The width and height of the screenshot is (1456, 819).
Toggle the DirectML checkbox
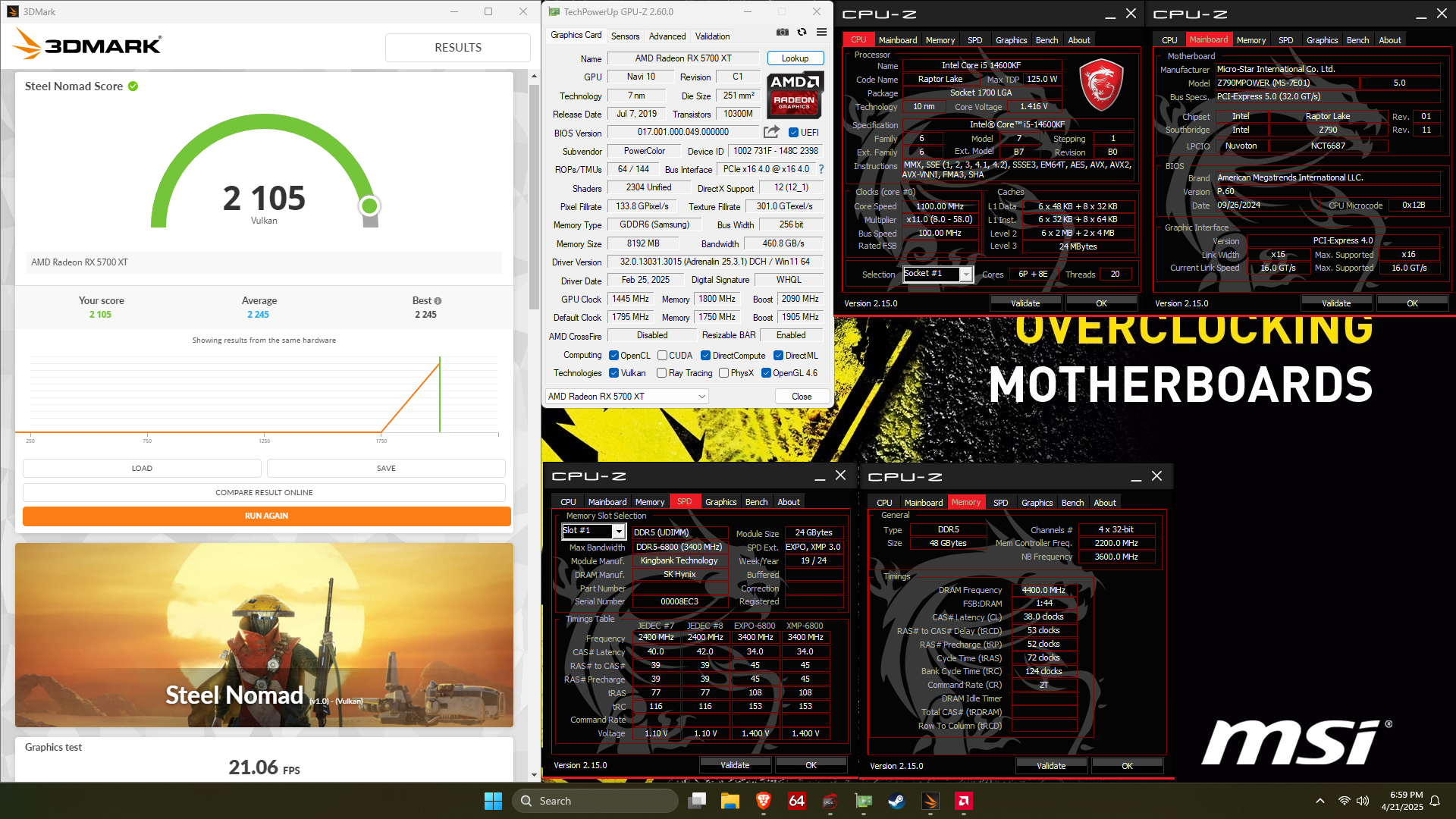point(778,356)
